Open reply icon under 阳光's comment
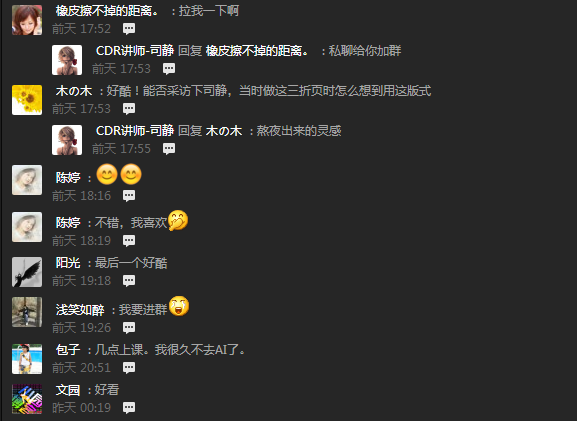 [x=129, y=281]
